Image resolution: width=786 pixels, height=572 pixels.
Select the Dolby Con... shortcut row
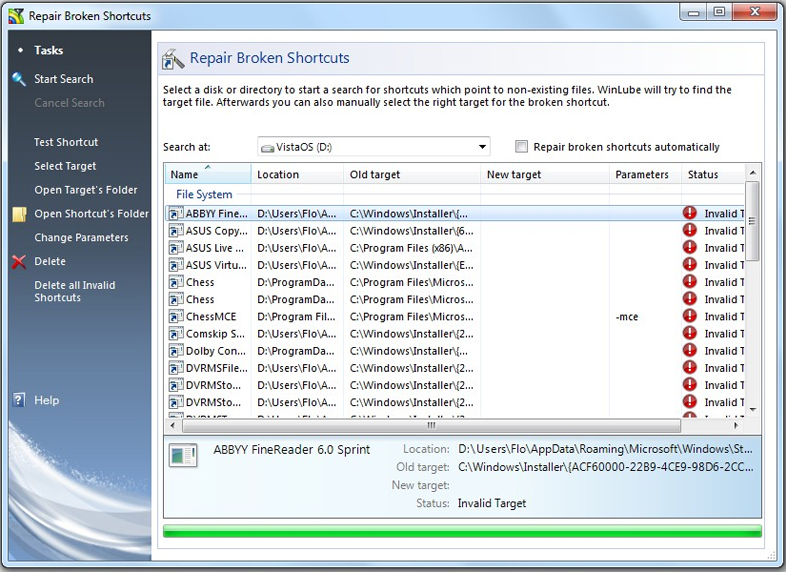[x=215, y=351]
